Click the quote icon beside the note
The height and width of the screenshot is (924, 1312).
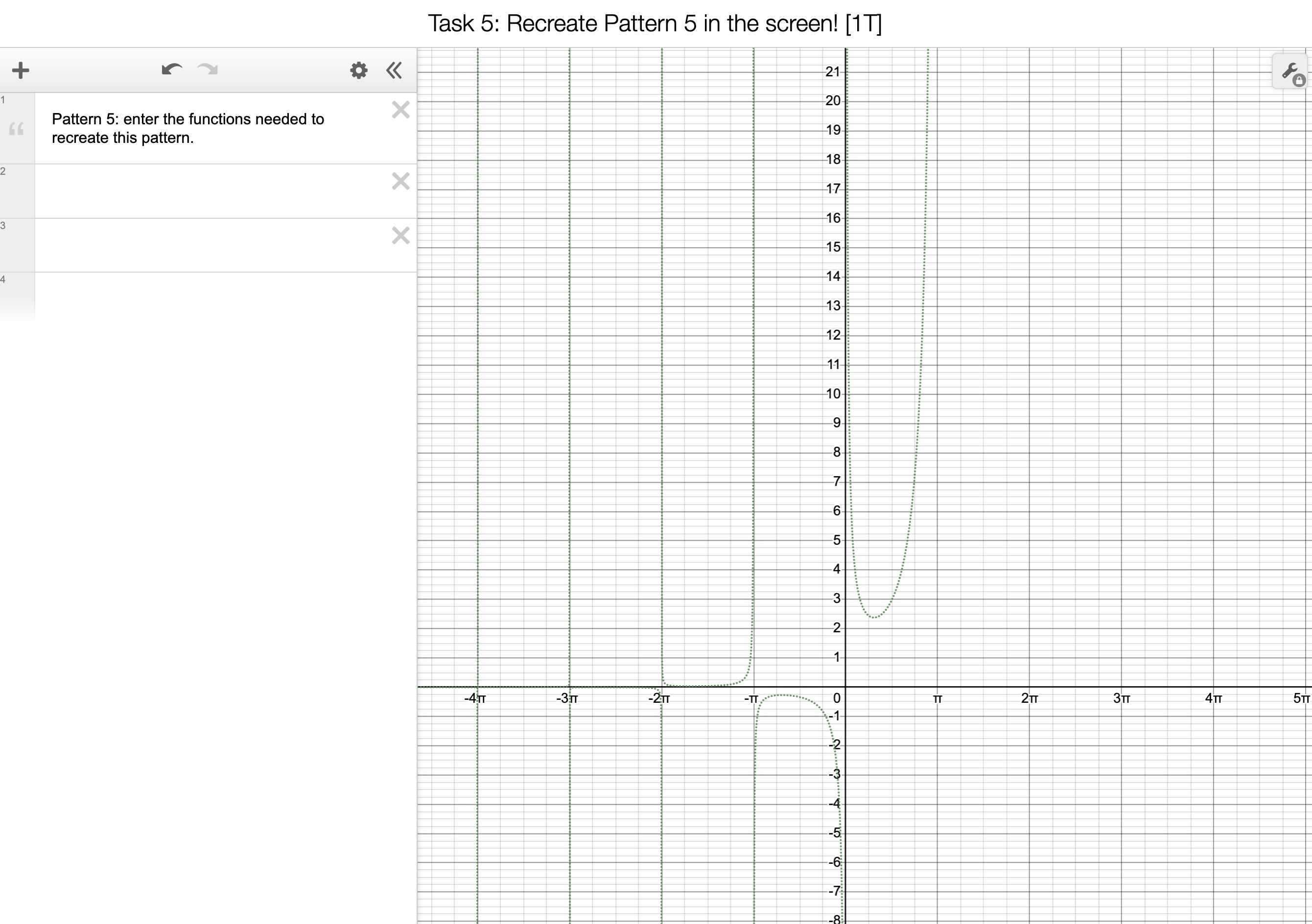click(x=17, y=129)
